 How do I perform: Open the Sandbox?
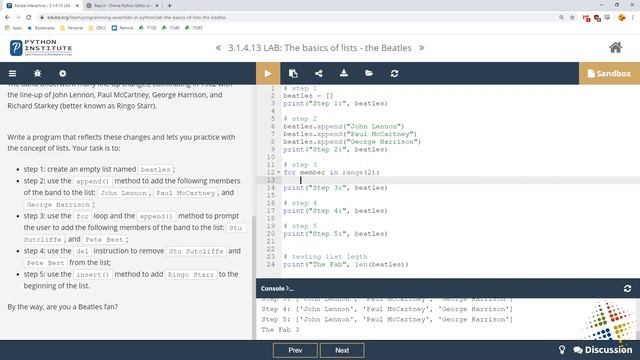pos(609,73)
